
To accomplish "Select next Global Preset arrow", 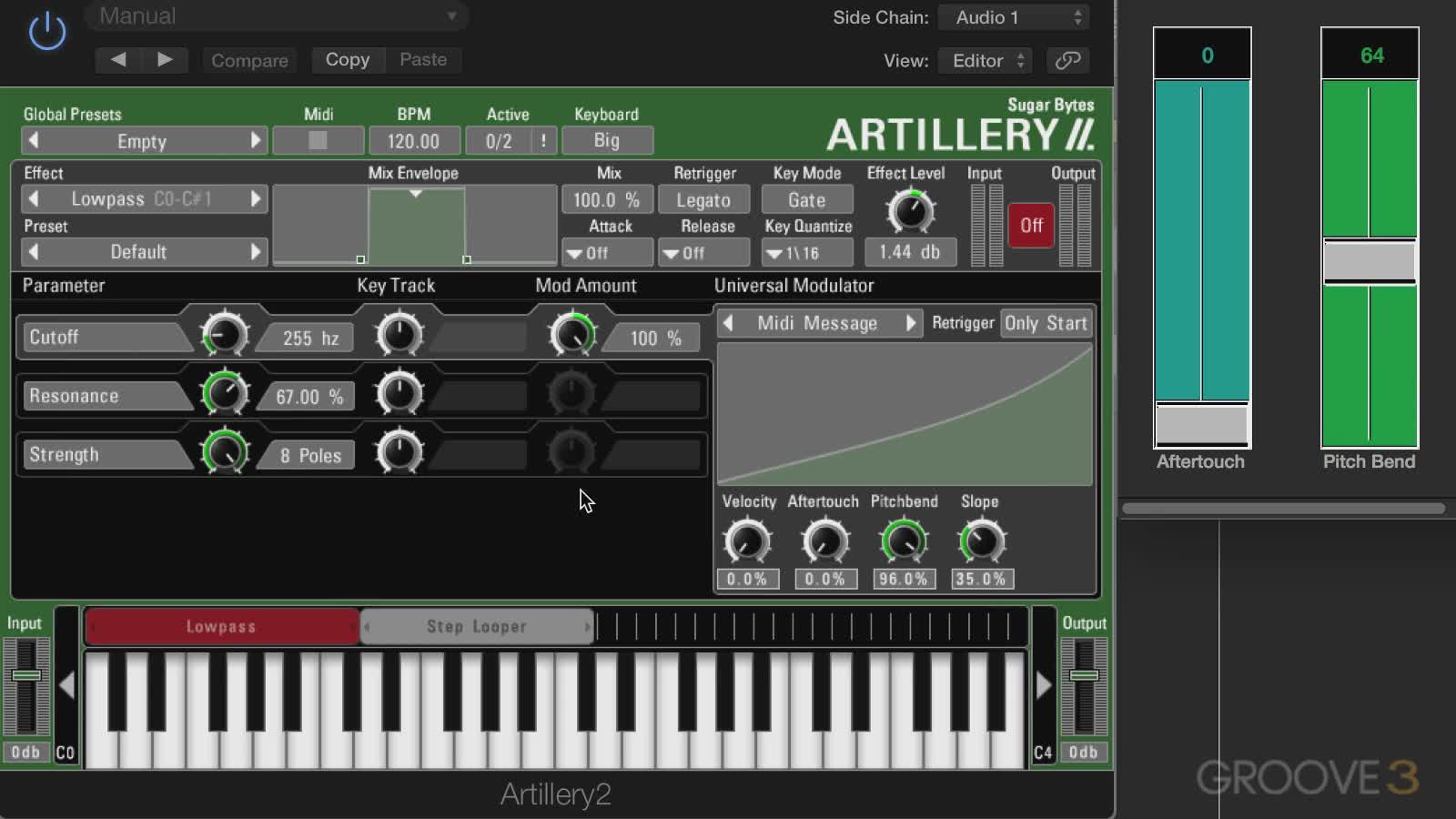I will [256, 141].
